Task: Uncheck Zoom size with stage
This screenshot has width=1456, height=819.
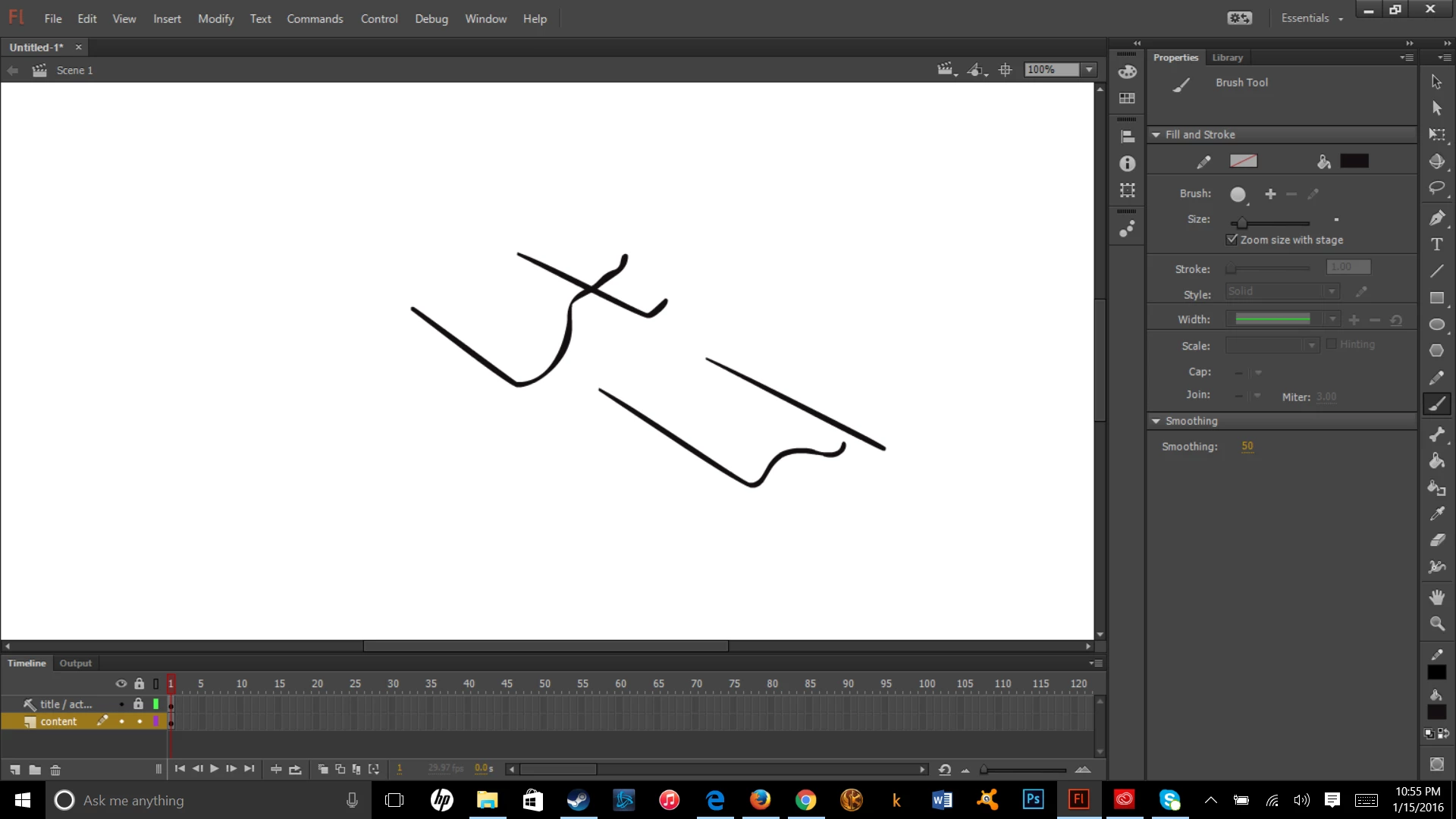Action: point(1232,240)
